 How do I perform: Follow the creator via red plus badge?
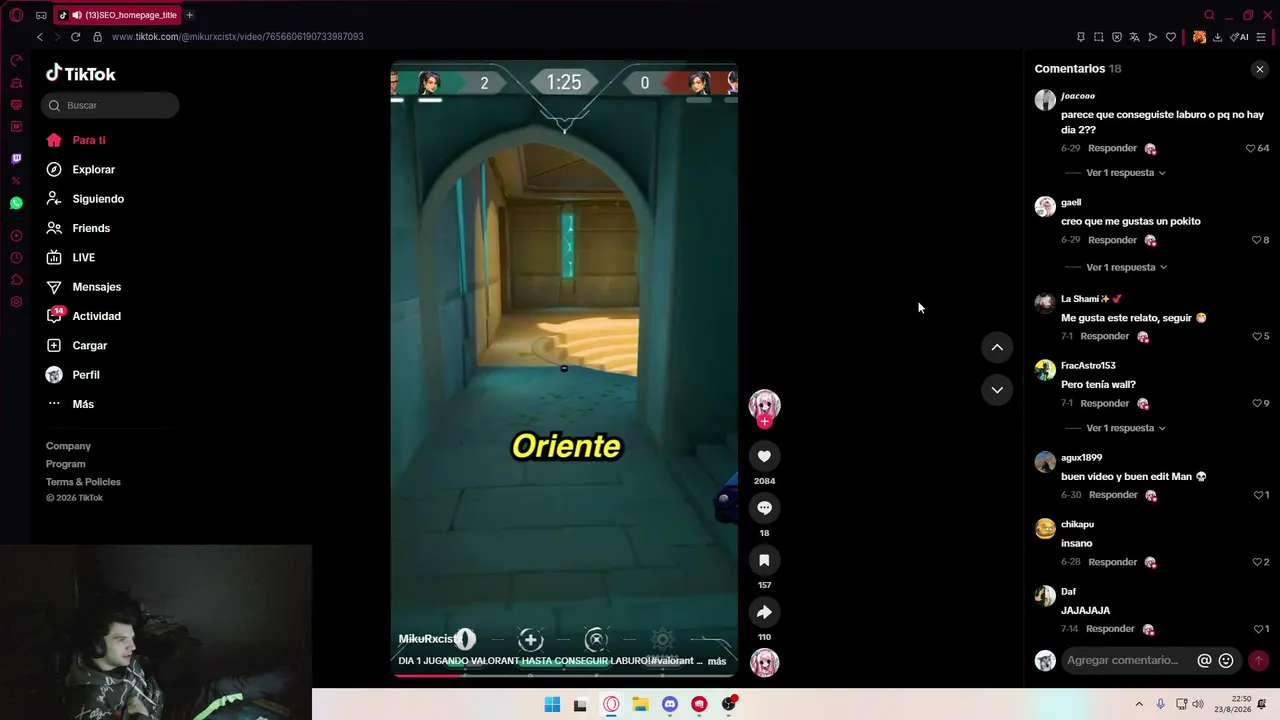(x=764, y=422)
